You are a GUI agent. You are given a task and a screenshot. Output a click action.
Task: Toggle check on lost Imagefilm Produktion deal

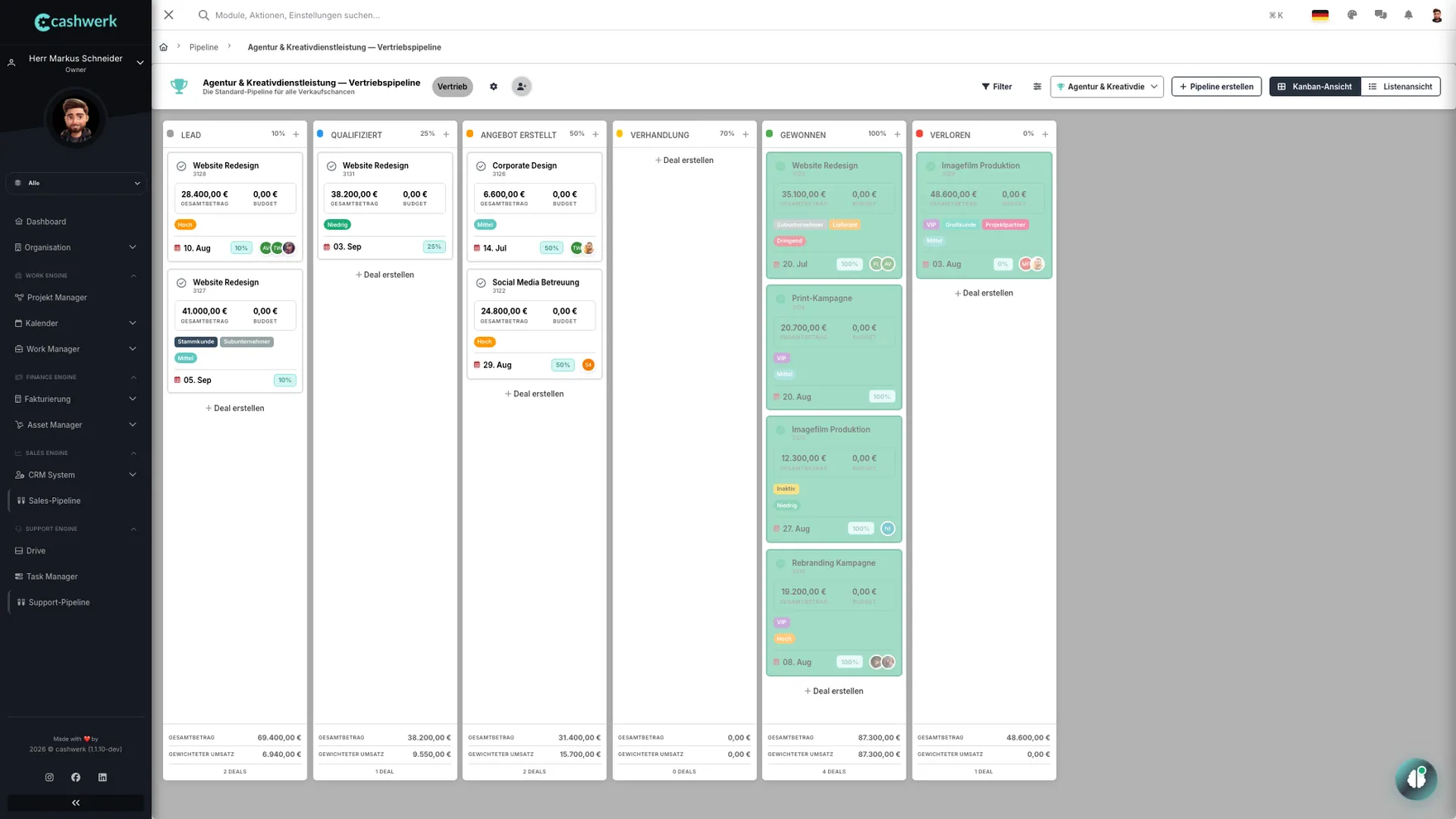click(x=931, y=166)
